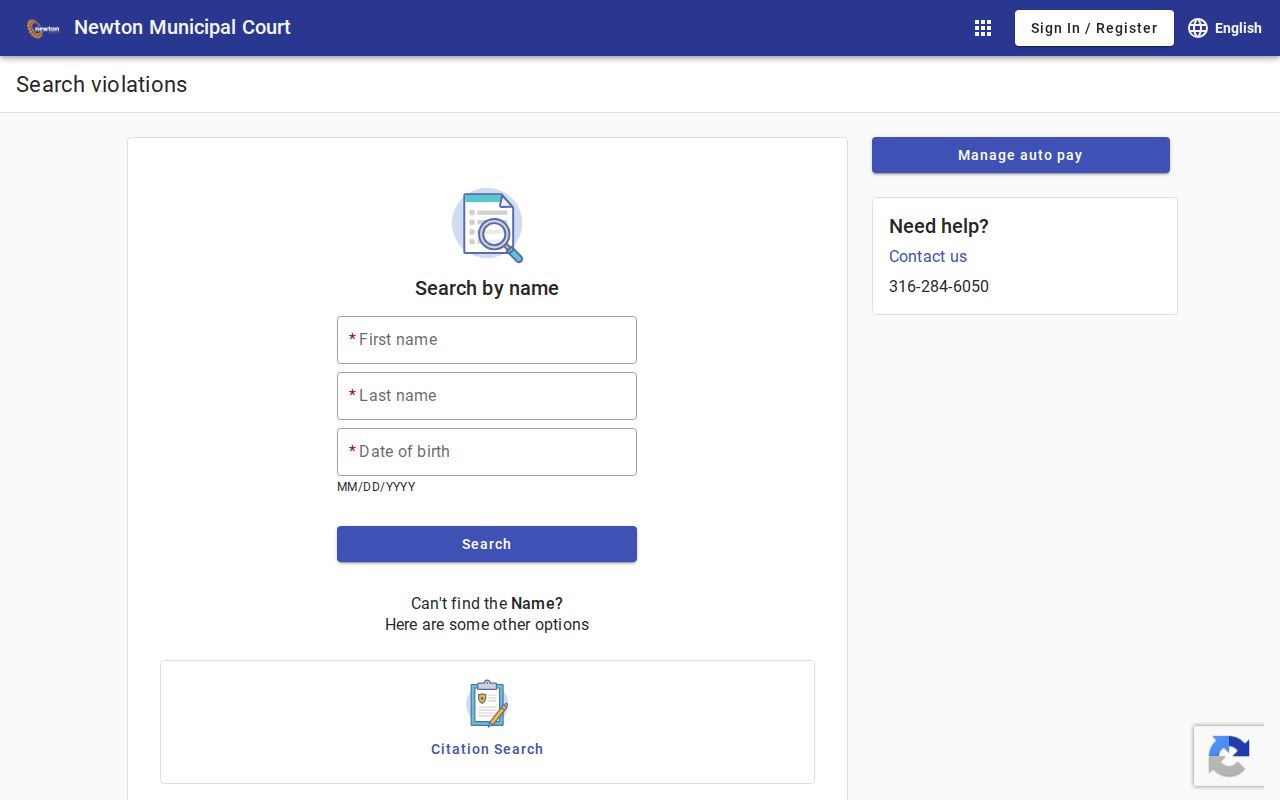Viewport: 1280px width, 800px height.
Task: Click the Need help? heading
Action: [x=939, y=226]
